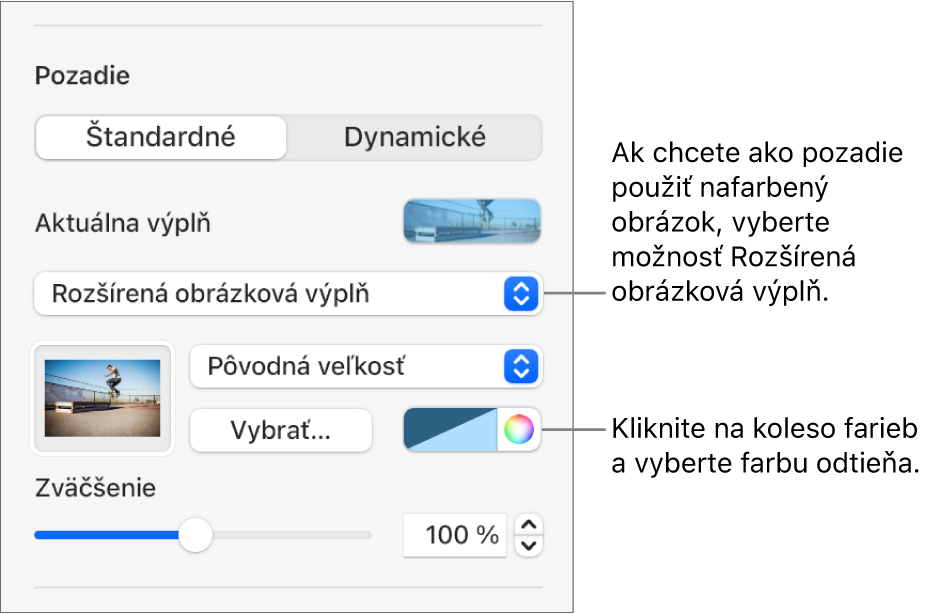Image resolution: width=932 pixels, height=614 pixels.
Task: Click the 100 % scale input field
Action: [x=455, y=535]
